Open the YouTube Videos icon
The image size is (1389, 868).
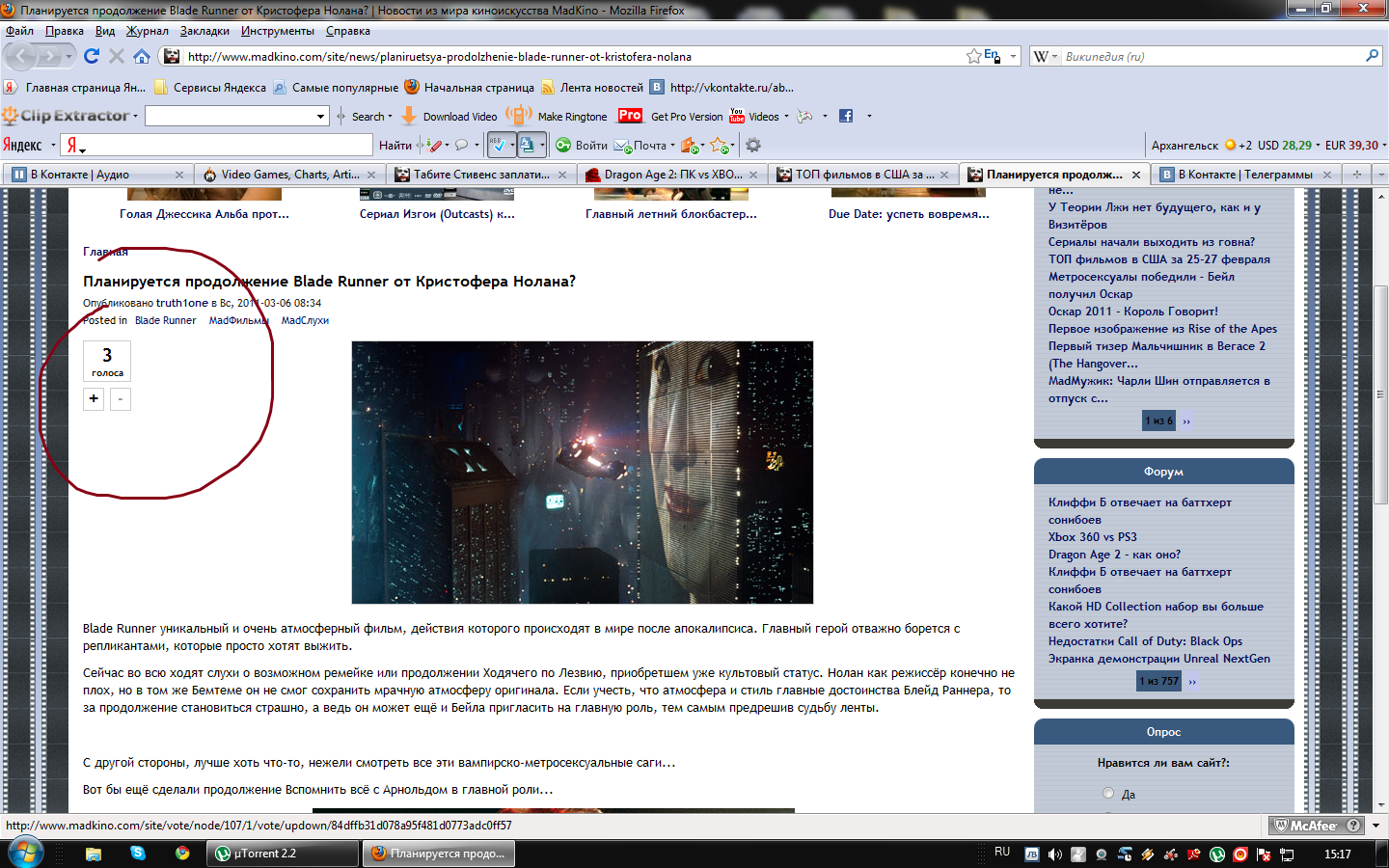point(737,116)
